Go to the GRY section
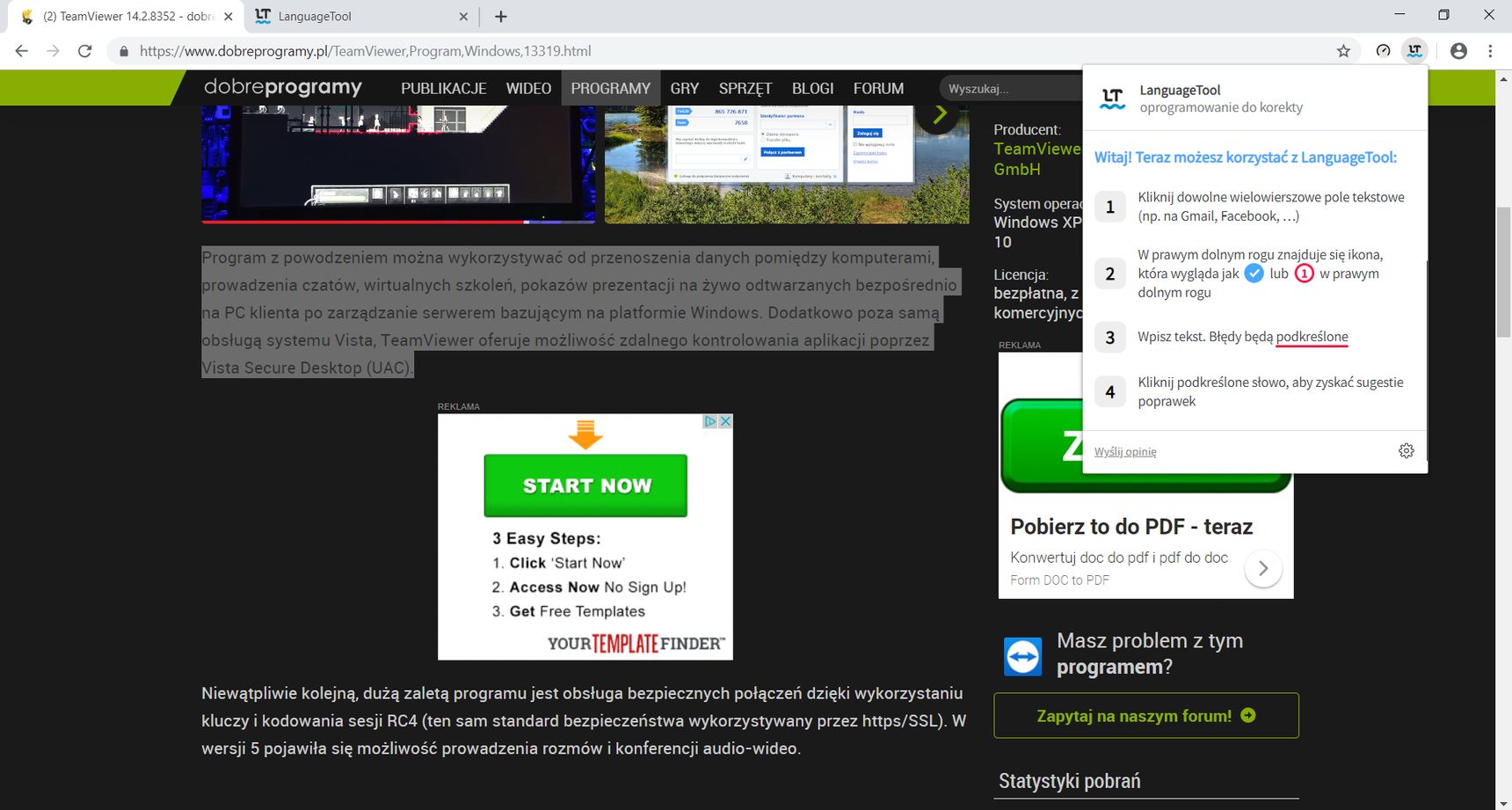The image size is (1512, 810). pyautogui.click(x=685, y=88)
